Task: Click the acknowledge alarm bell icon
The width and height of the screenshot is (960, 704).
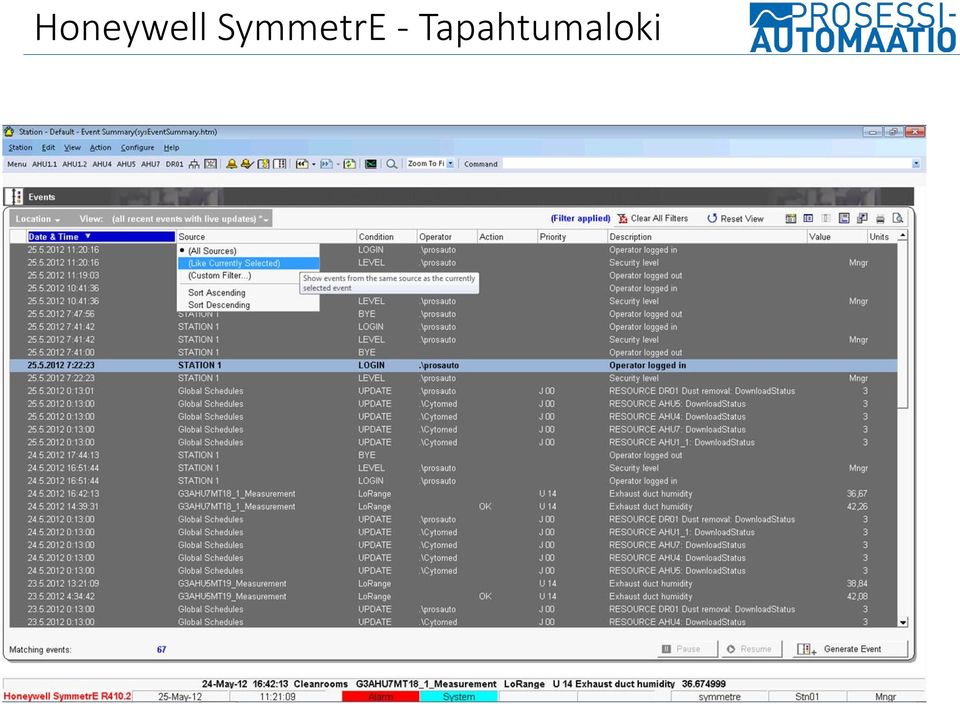Action: pyautogui.click(x=247, y=164)
